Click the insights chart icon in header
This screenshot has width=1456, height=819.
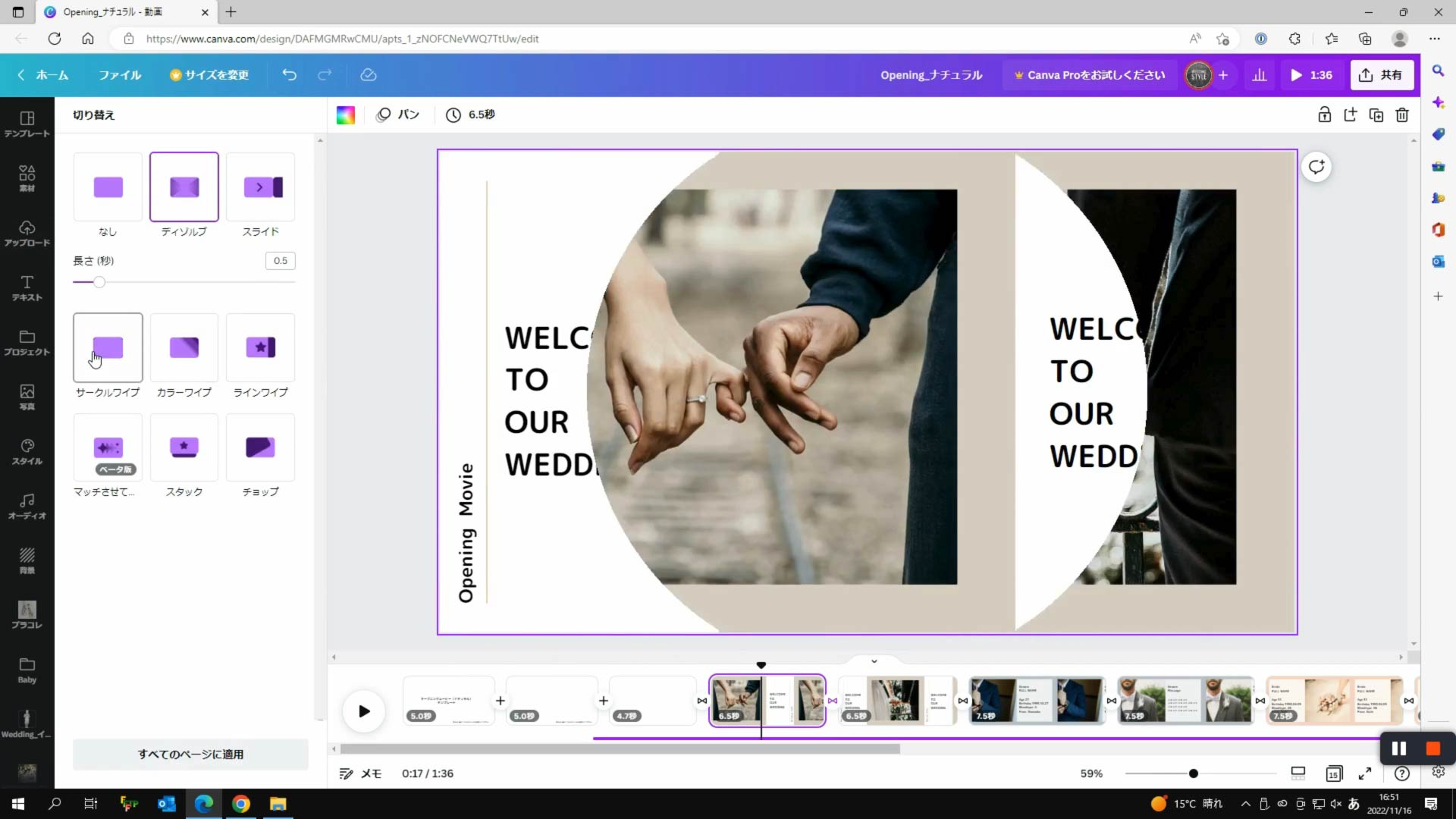pyautogui.click(x=1260, y=74)
